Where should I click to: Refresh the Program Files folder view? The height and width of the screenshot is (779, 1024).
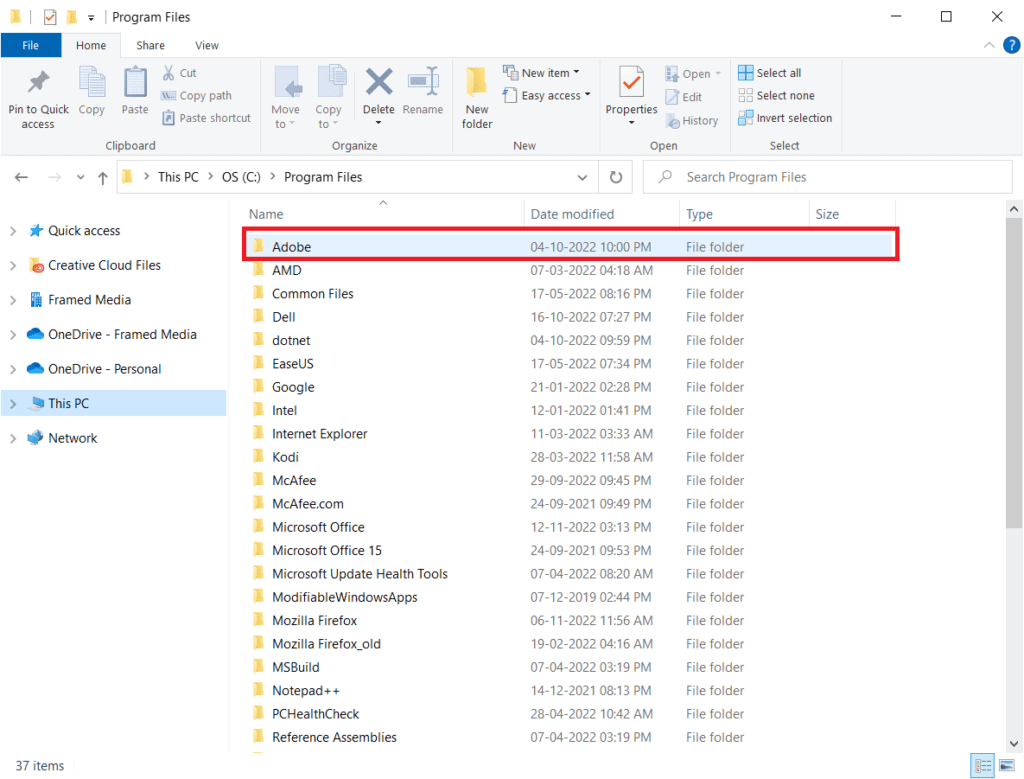616,177
